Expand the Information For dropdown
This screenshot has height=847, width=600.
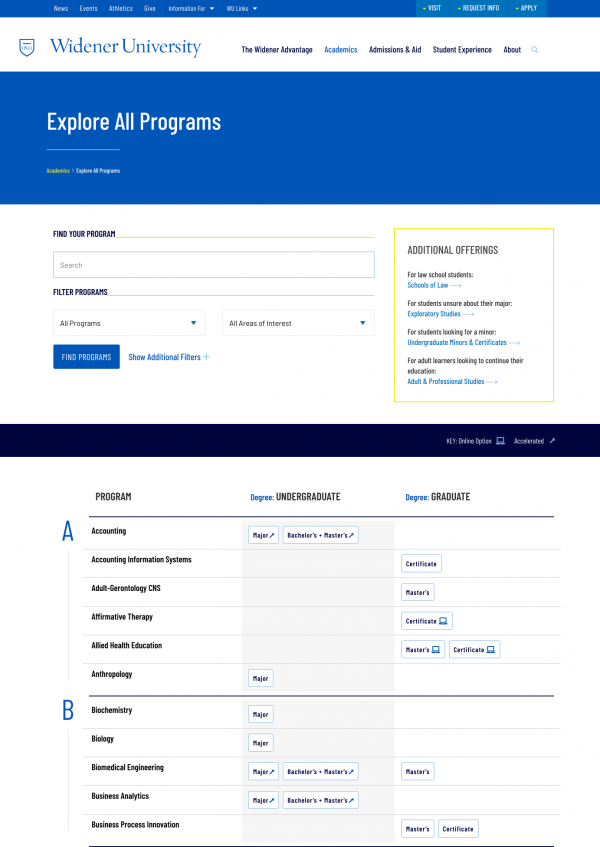(191, 9)
